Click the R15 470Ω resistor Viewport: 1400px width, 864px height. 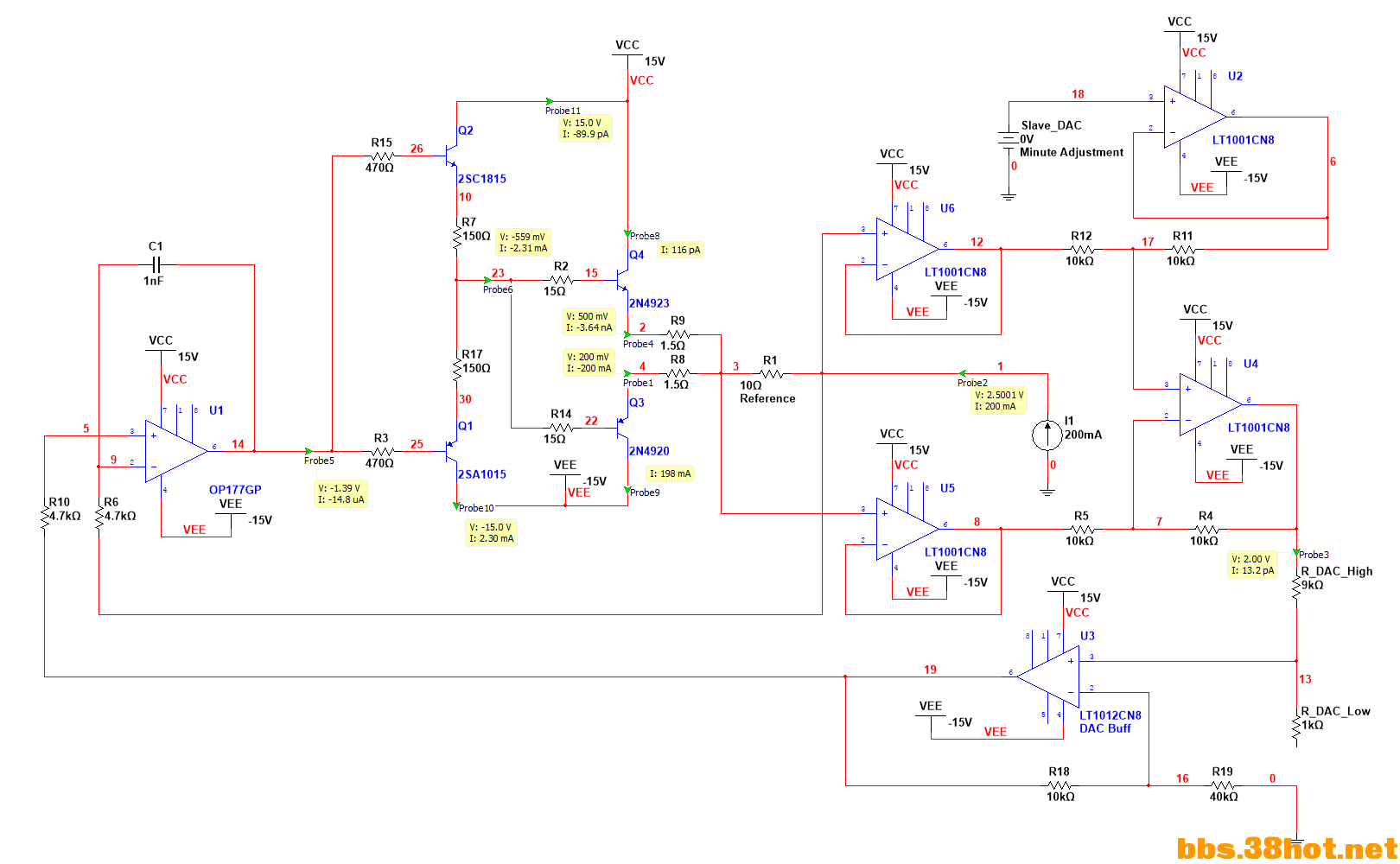[x=381, y=156]
